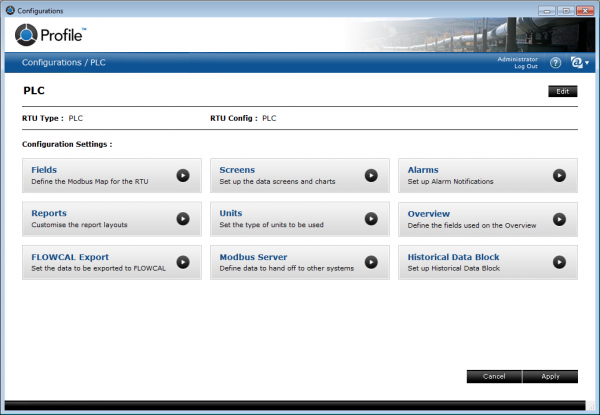600x415 pixels.
Task: Click the arrow icon on Screens card
Action: pyautogui.click(x=371, y=176)
